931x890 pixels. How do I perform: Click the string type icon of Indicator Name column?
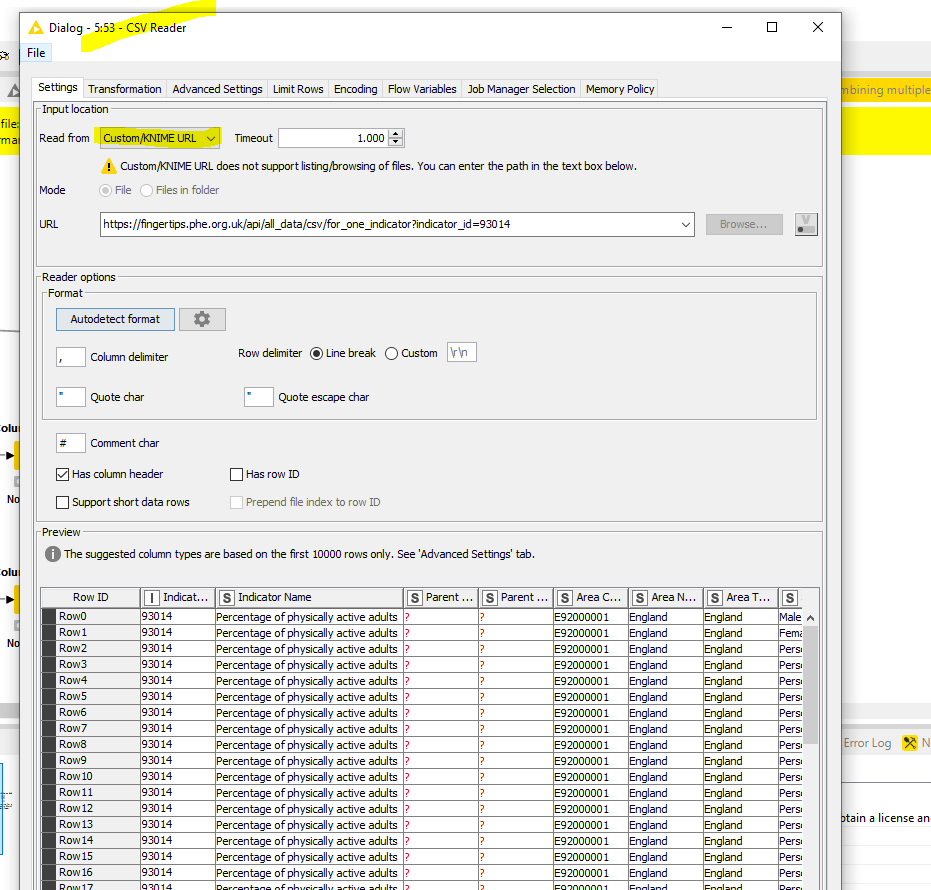click(227, 597)
